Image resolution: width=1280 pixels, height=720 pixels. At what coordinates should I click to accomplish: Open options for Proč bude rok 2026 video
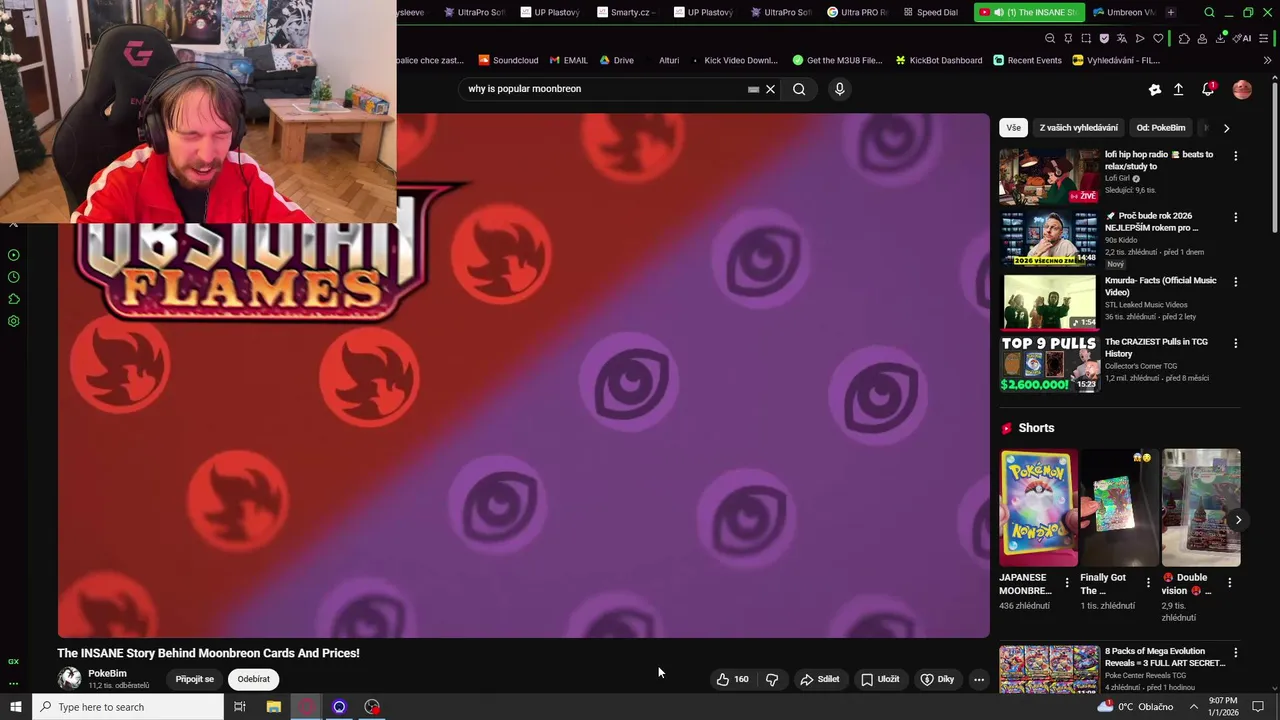pyautogui.click(x=1235, y=217)
